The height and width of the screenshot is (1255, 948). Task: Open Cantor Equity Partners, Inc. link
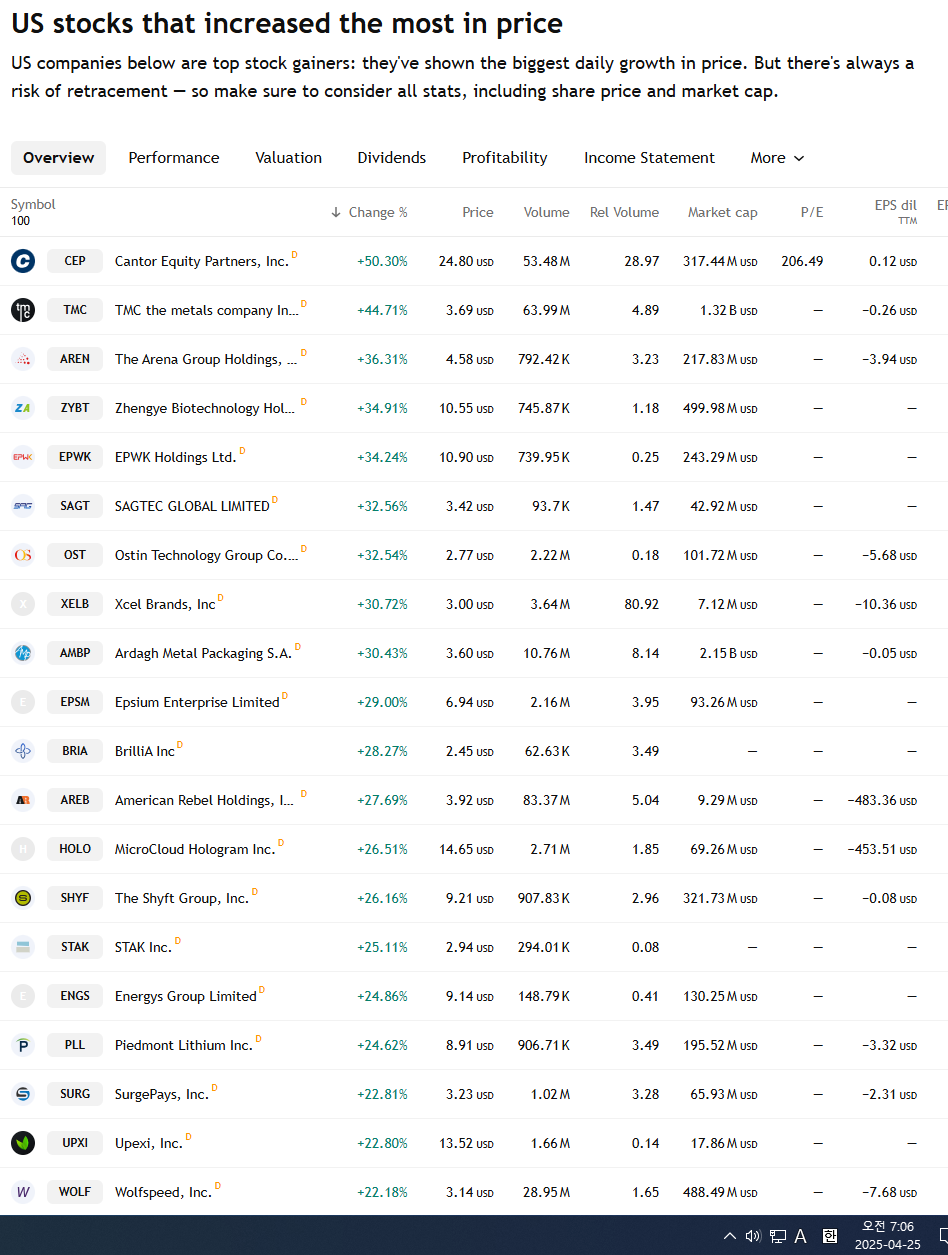click(202, 261)
